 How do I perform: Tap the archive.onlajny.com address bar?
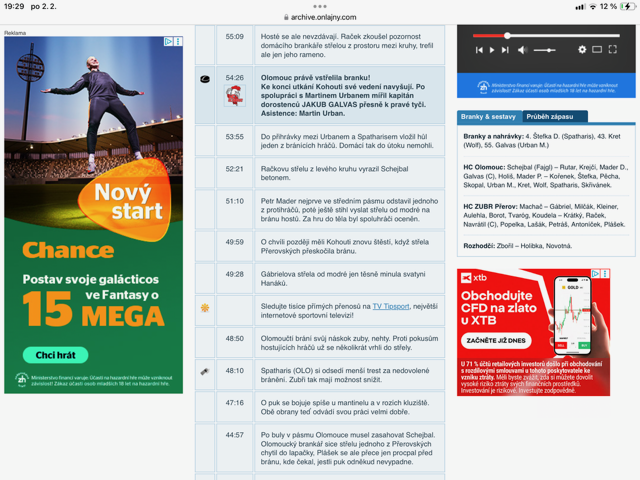click(x=320, y=17)
